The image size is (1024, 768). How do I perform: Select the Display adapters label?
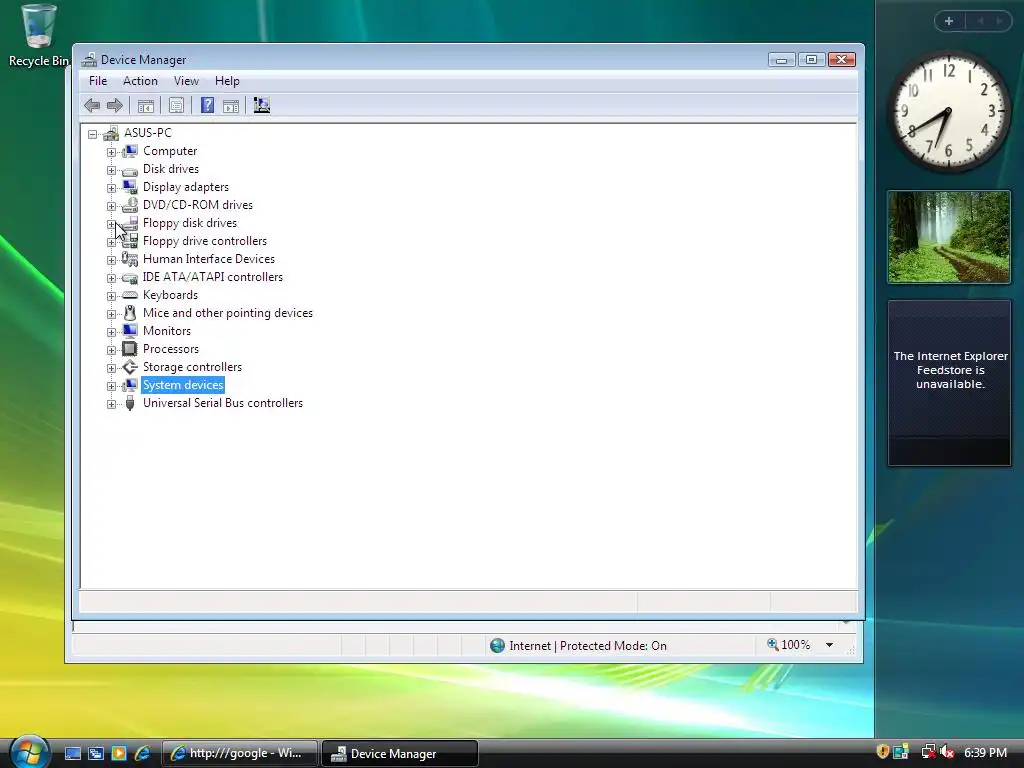pyautogui.click(x=186, y=187)
